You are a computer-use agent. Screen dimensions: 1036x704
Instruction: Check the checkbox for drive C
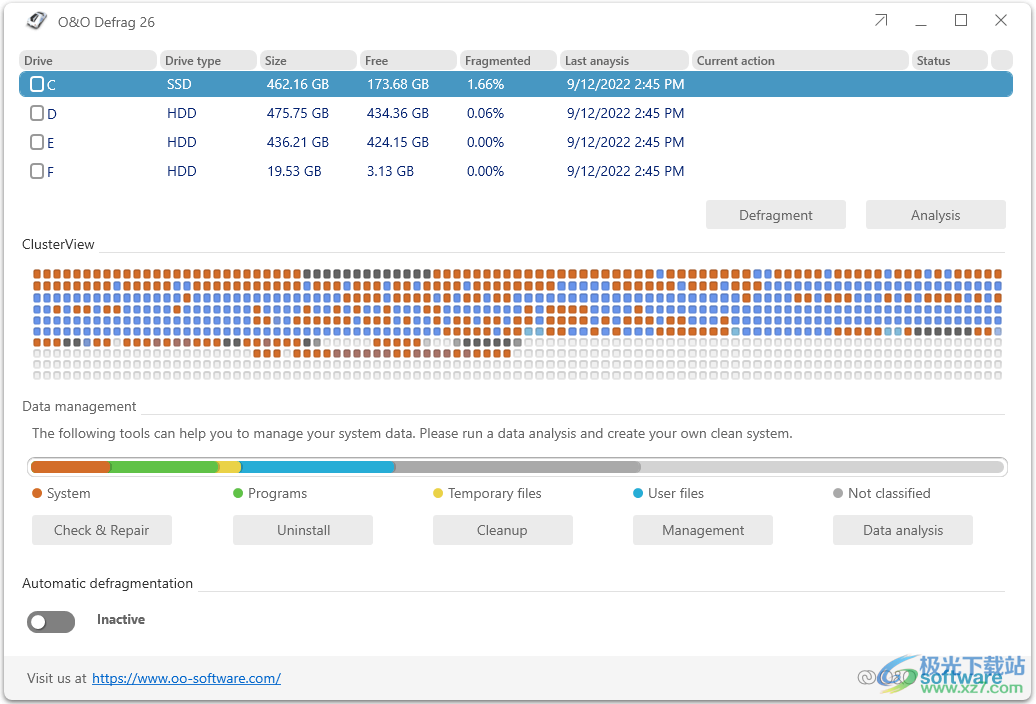tap(37, 84)
